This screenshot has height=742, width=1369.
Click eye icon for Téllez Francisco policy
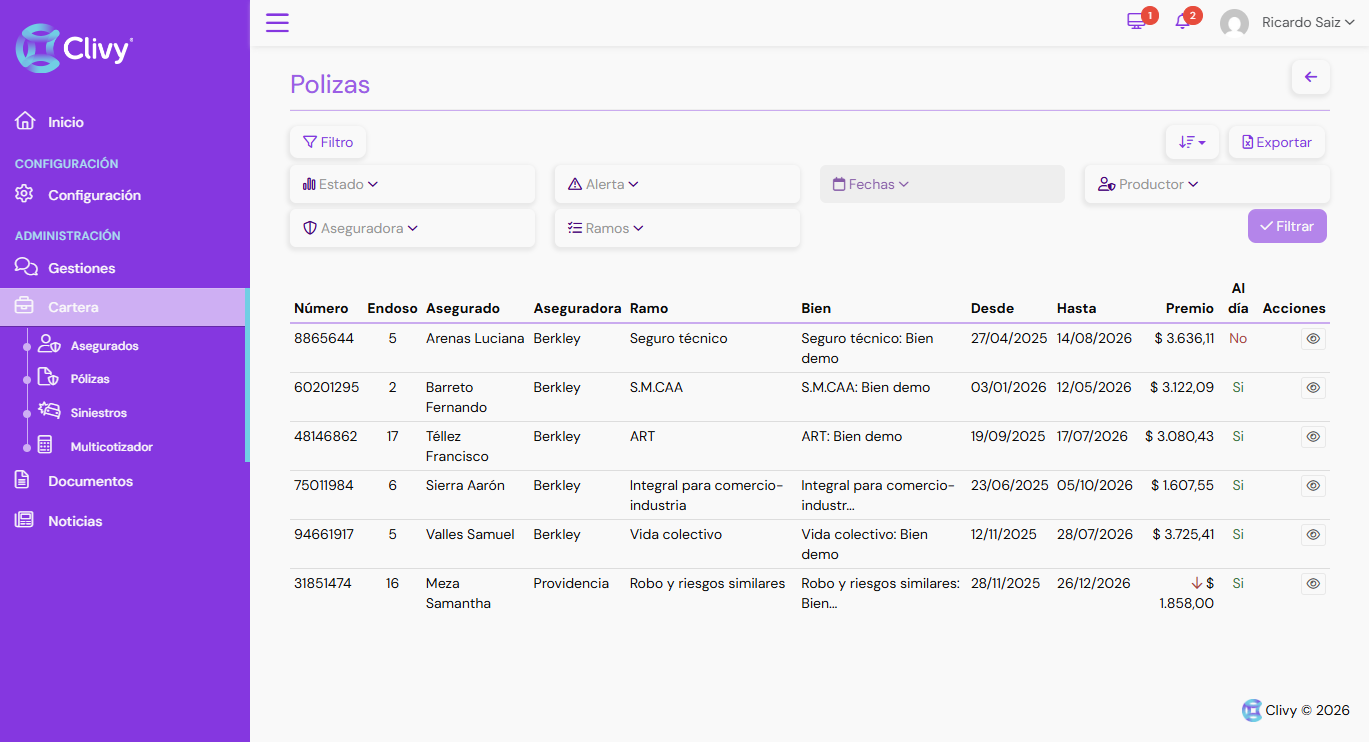point(1313,437)
